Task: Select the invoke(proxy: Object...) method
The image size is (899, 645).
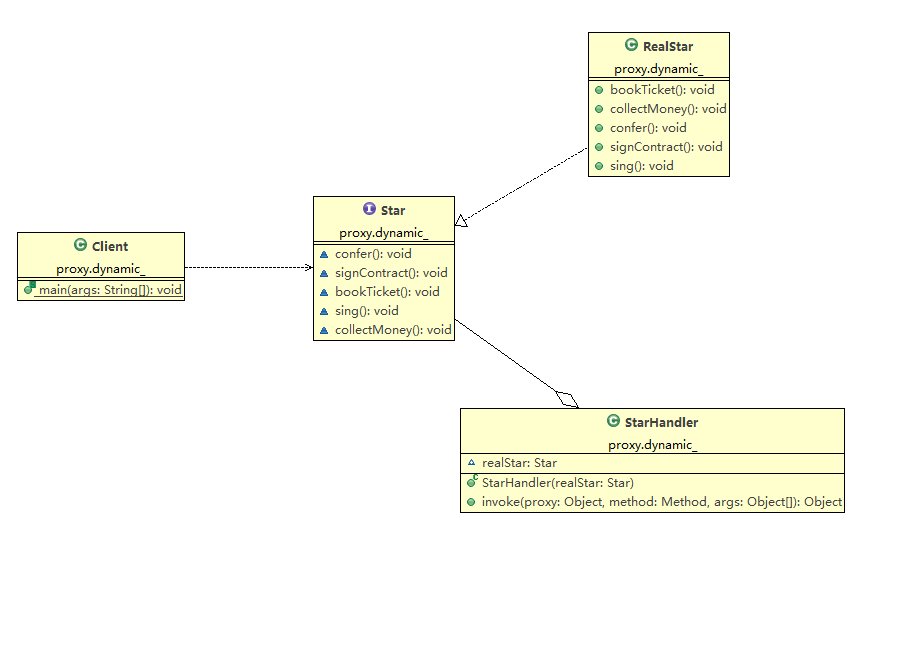Action: point(662,502)
